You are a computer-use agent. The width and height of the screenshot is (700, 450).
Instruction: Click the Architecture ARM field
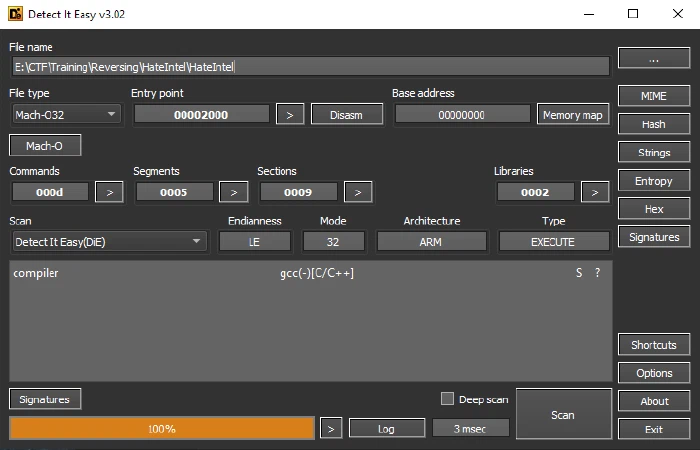click(x=432, y=242)
